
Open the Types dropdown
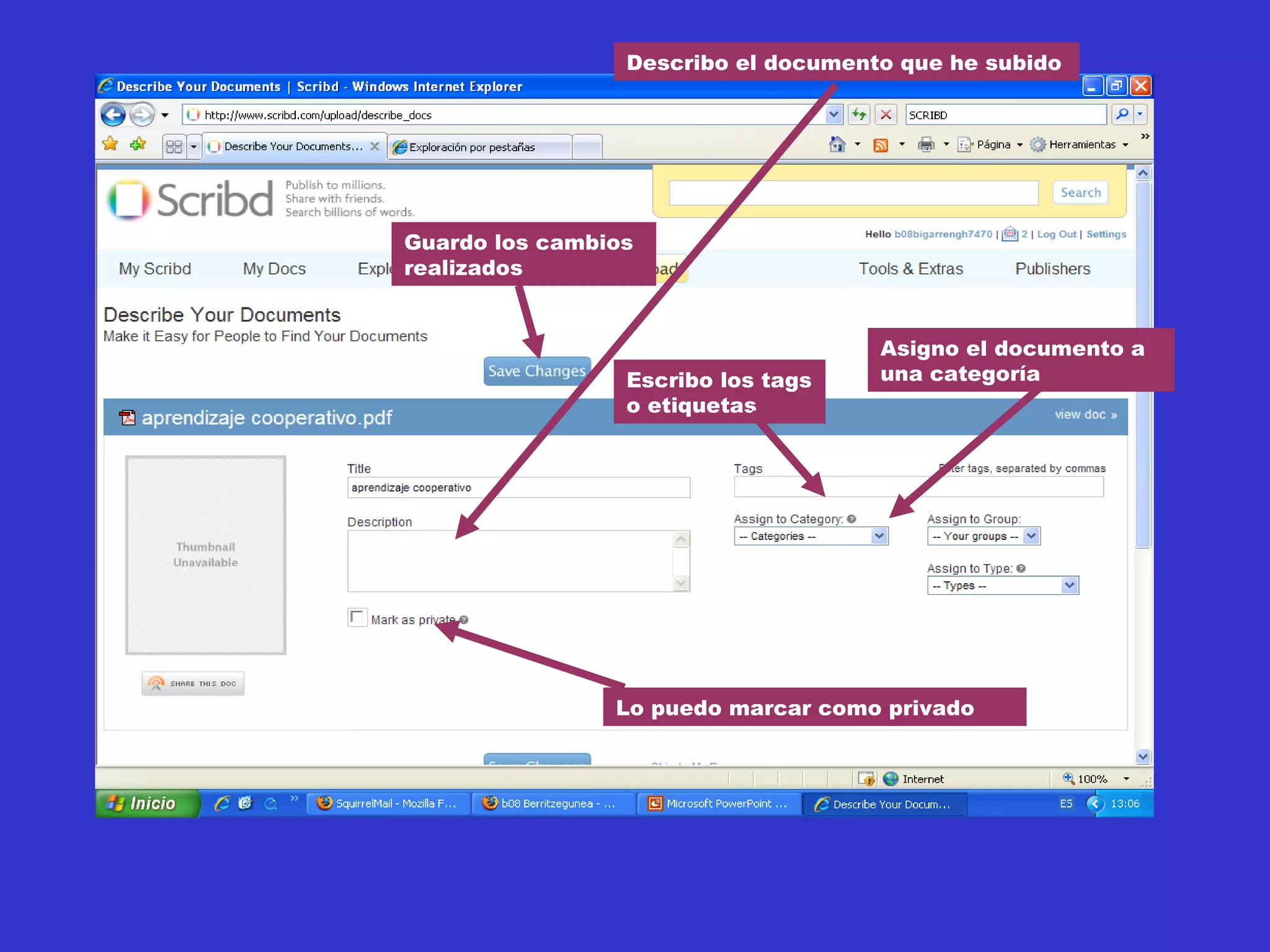tap(1003, 586)
